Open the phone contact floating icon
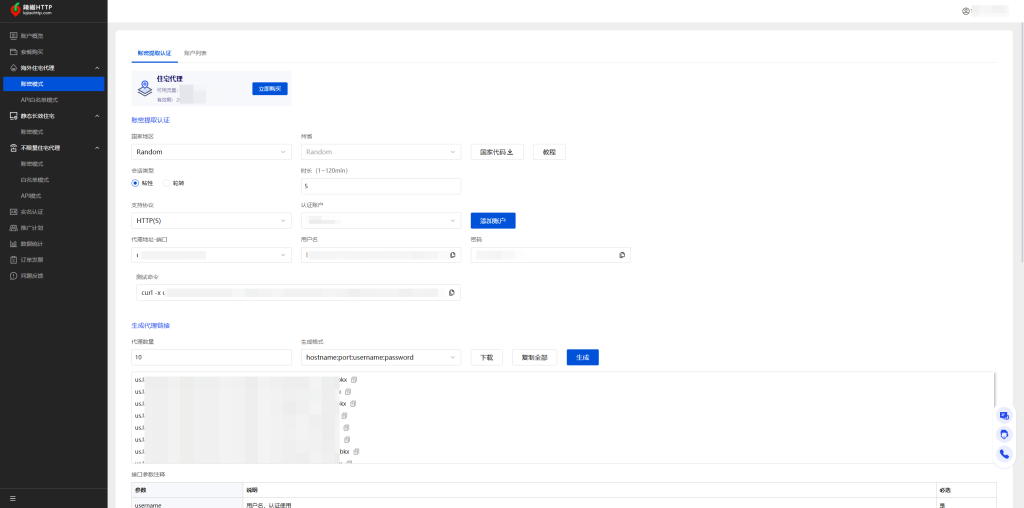1024x508 pixels. click(1004, 453)
